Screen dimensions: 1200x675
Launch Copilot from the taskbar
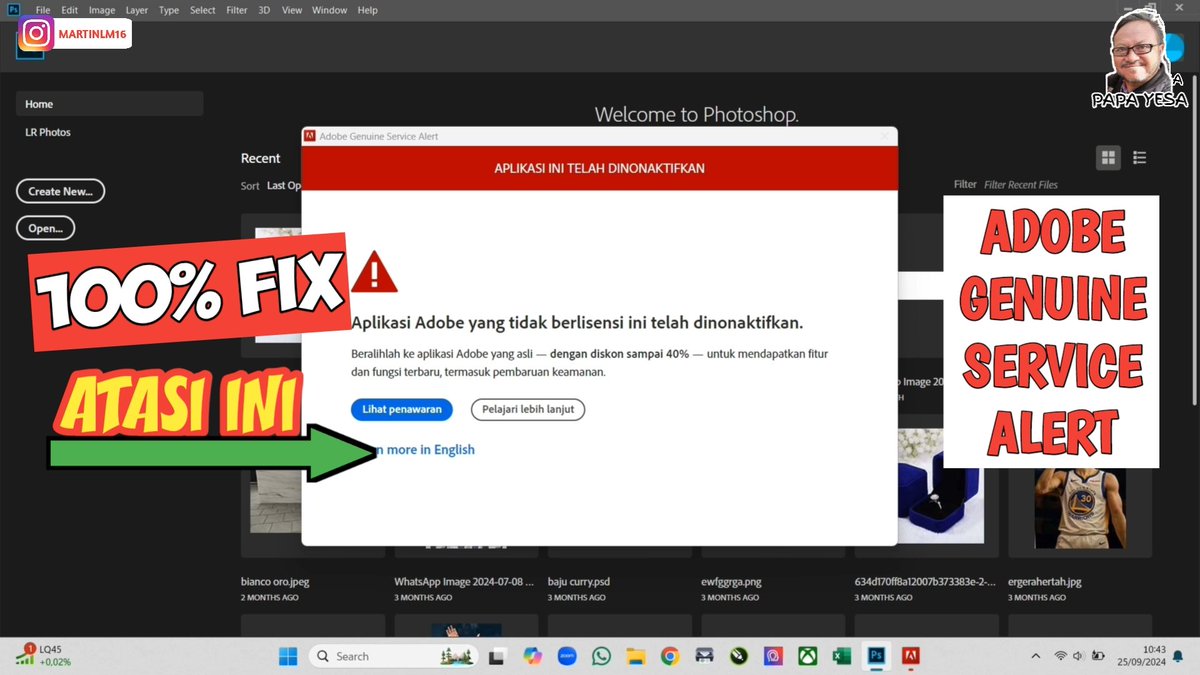pos(532,656)
